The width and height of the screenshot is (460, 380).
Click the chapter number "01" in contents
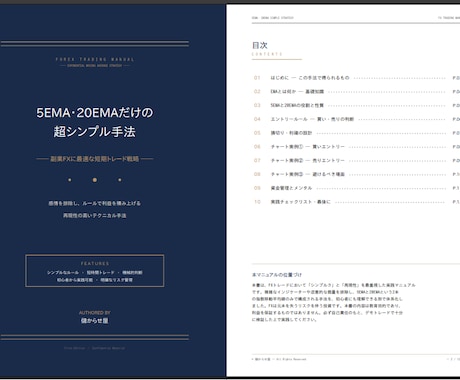(x=257, y=78)
